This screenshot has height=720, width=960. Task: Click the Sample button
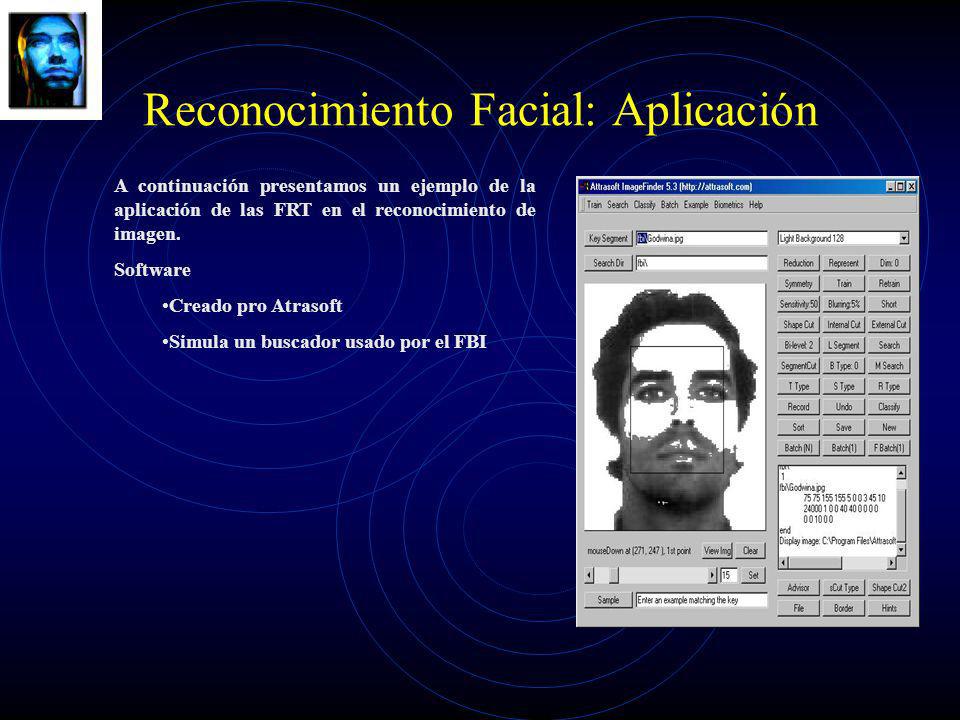pyautogui.click(x=608, y=601)
